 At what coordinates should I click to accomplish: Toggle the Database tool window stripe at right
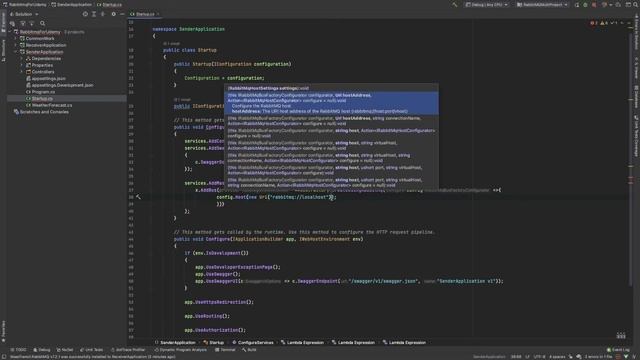636,96
